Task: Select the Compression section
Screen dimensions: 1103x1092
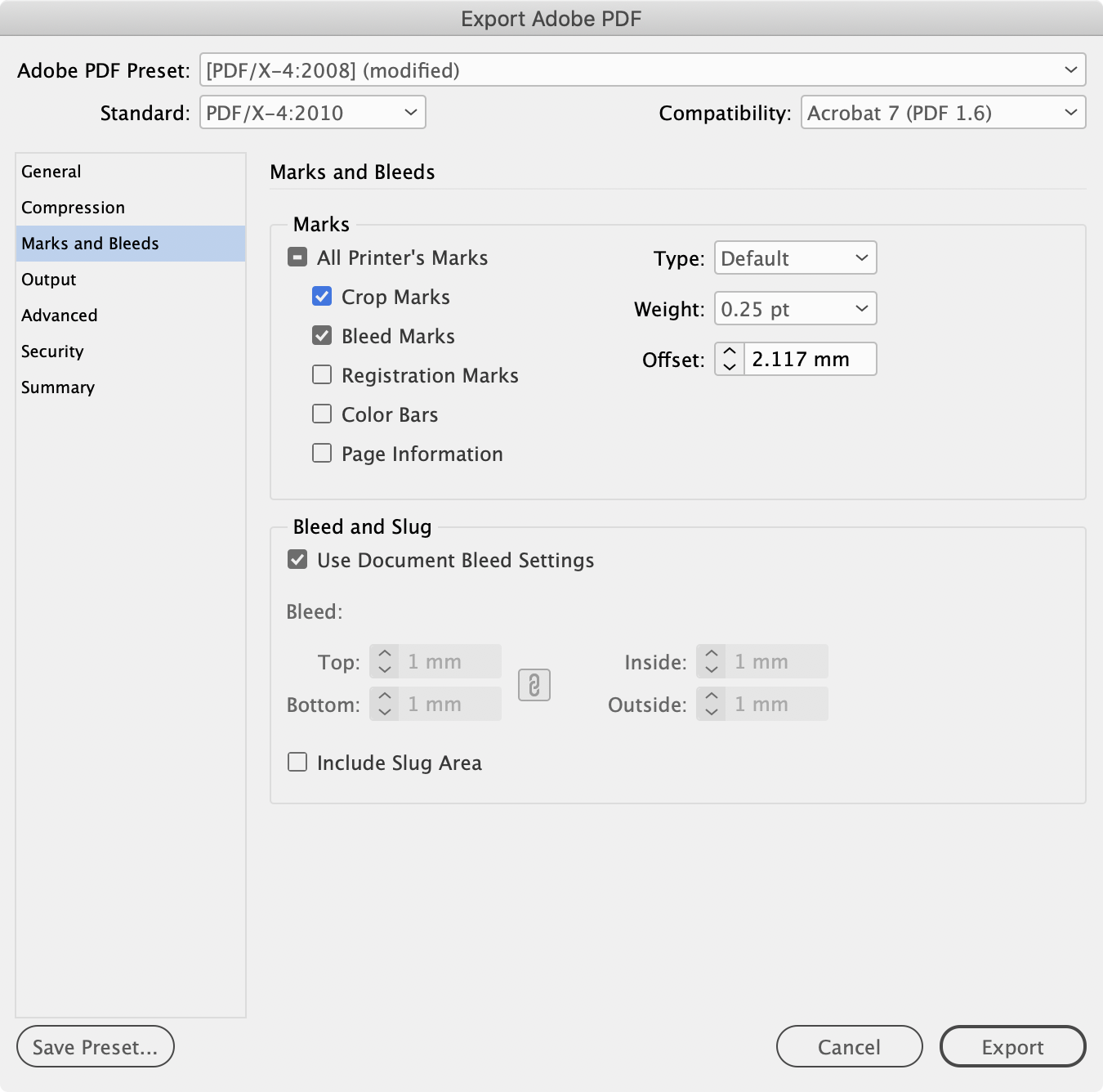Action: tap(73, 207)
